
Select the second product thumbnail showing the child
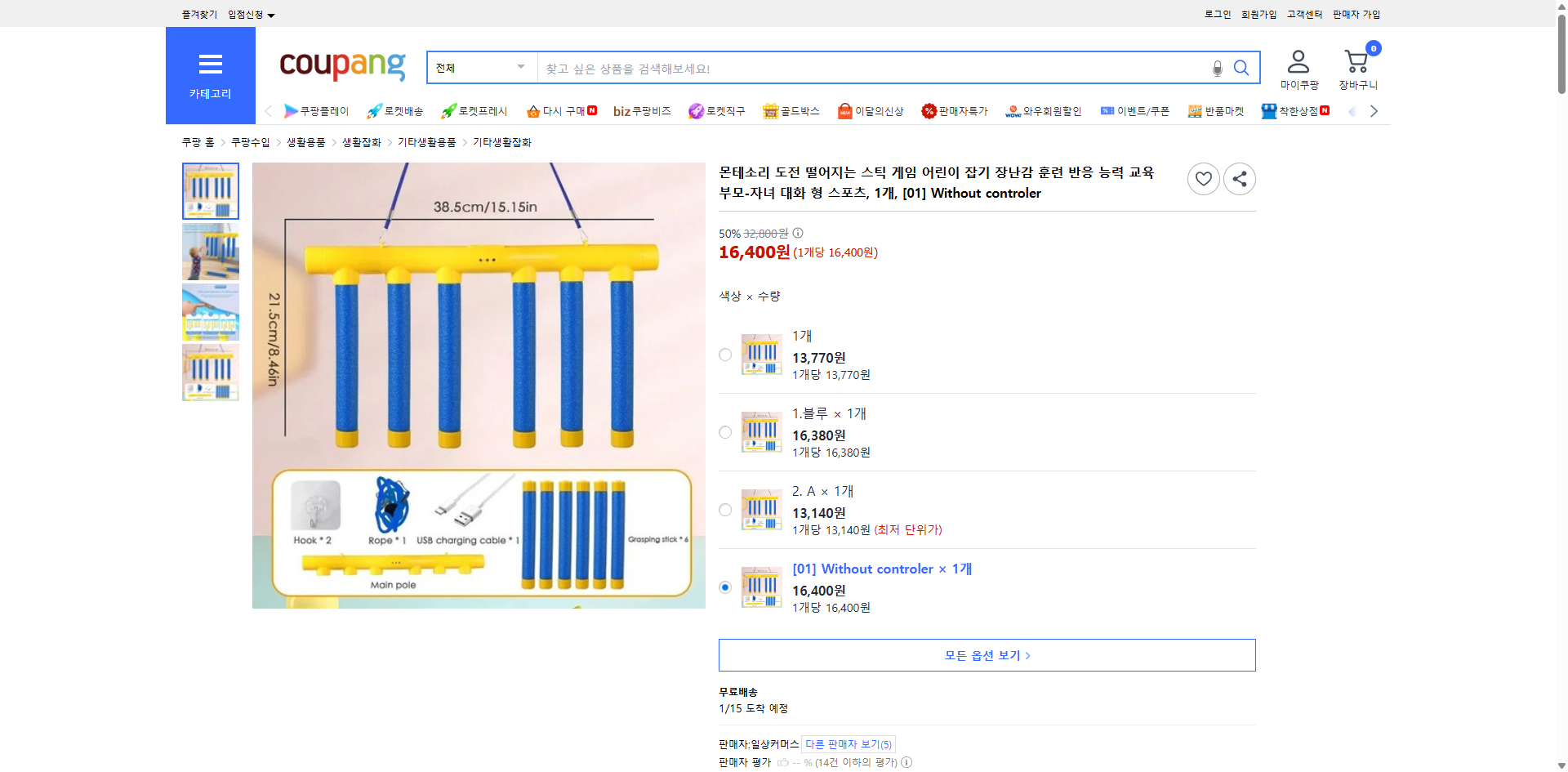(210, 252)
